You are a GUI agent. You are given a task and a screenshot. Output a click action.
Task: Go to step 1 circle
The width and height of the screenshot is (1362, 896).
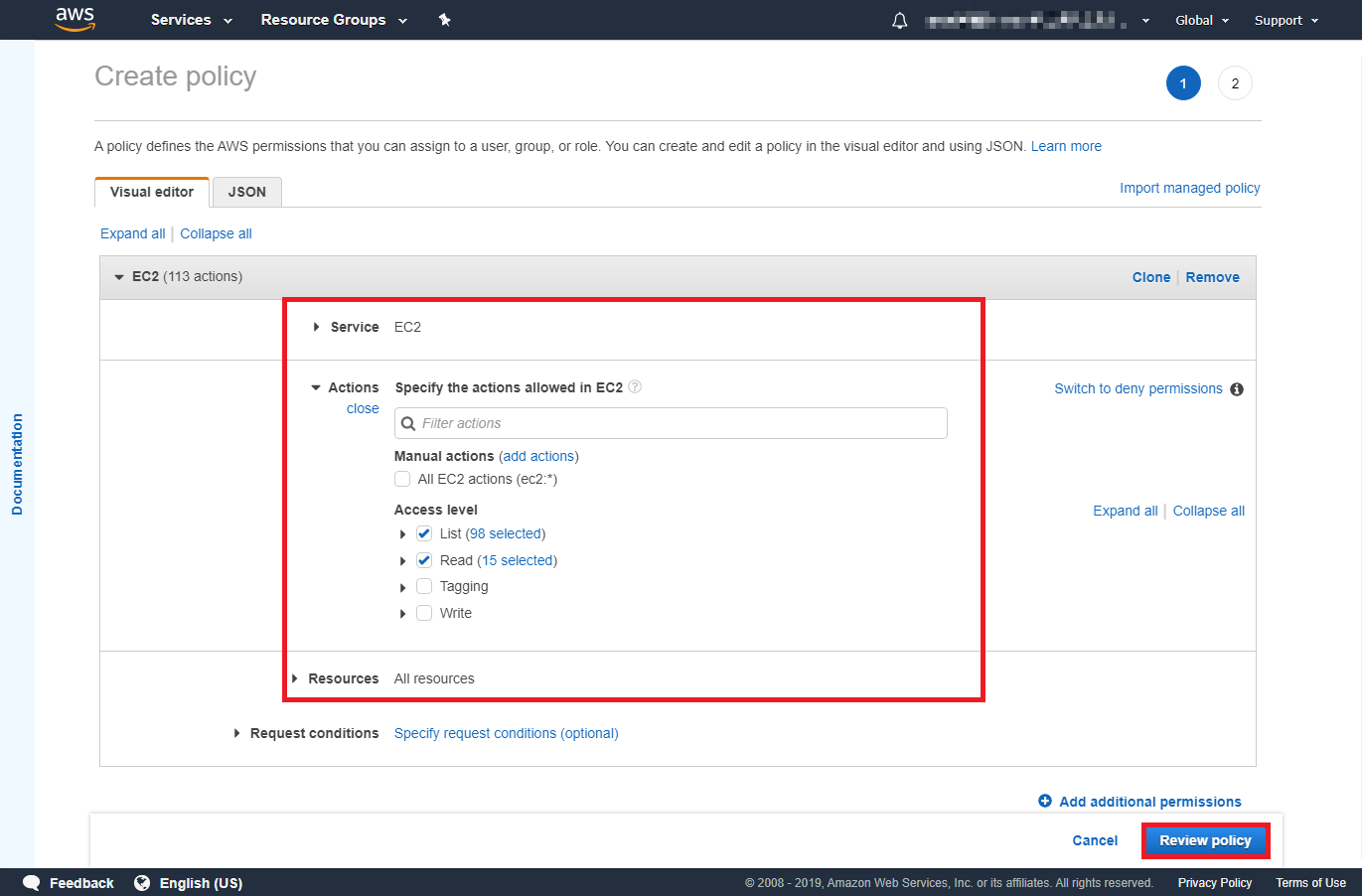point(1183,83)
